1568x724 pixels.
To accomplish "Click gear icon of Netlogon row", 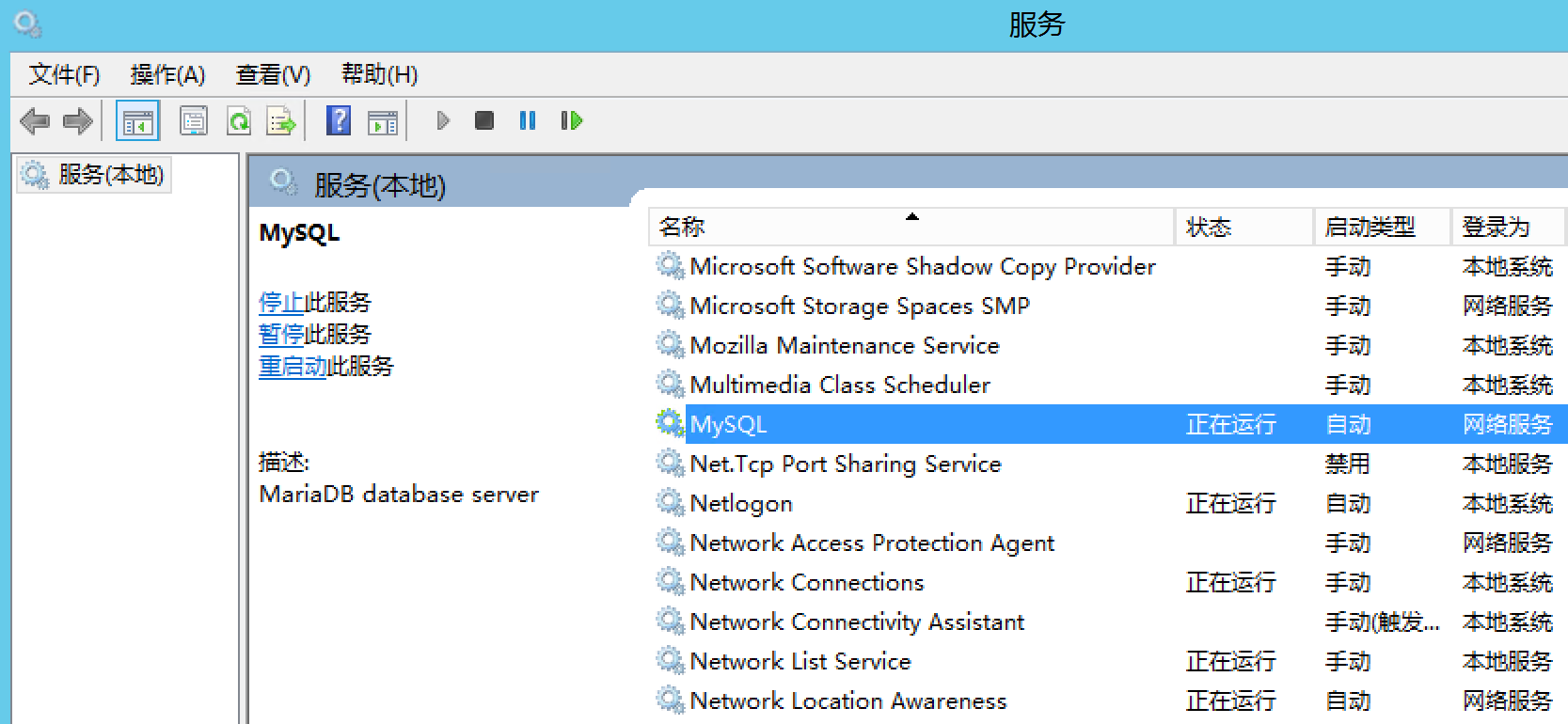I will tap(670, 502).
